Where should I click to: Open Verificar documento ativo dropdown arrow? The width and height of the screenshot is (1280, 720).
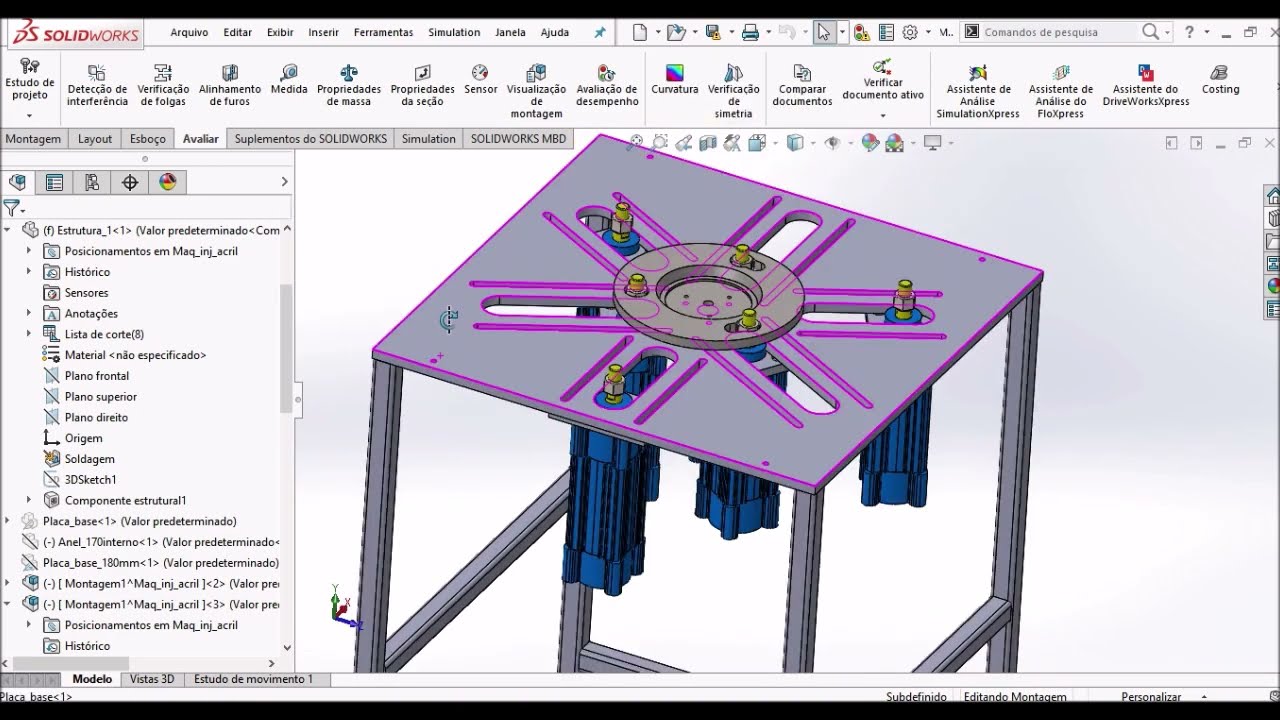tap(883, 115)
